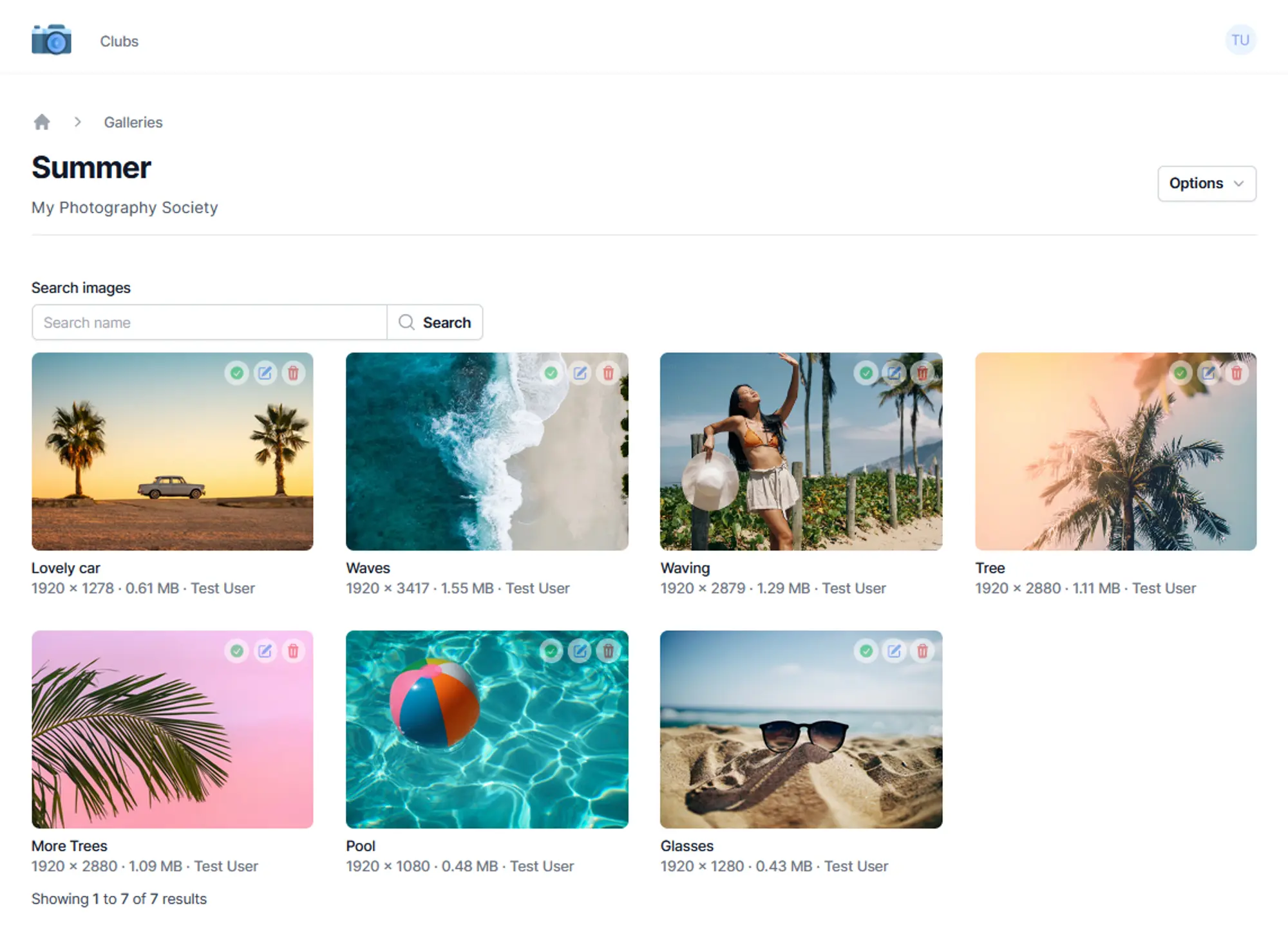Edit the More Trees image
This screenshot has width=1288, height=934.
265,651
